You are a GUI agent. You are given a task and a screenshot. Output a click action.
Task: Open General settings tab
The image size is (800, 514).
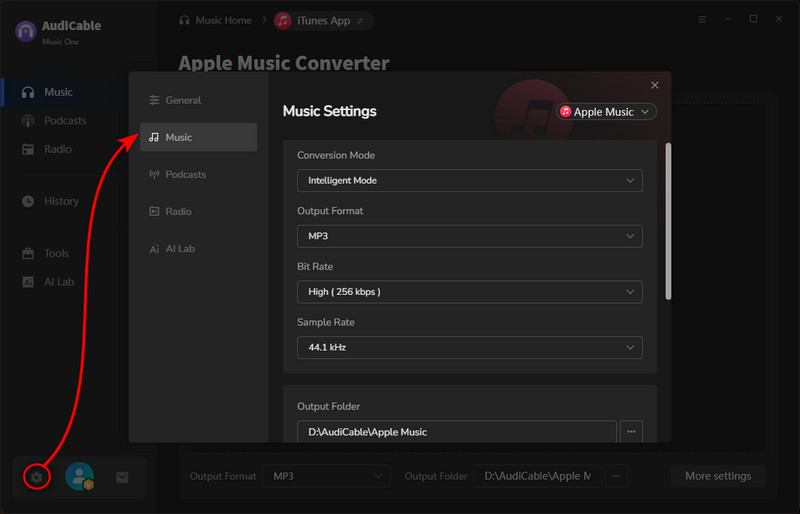pos(198,100)
